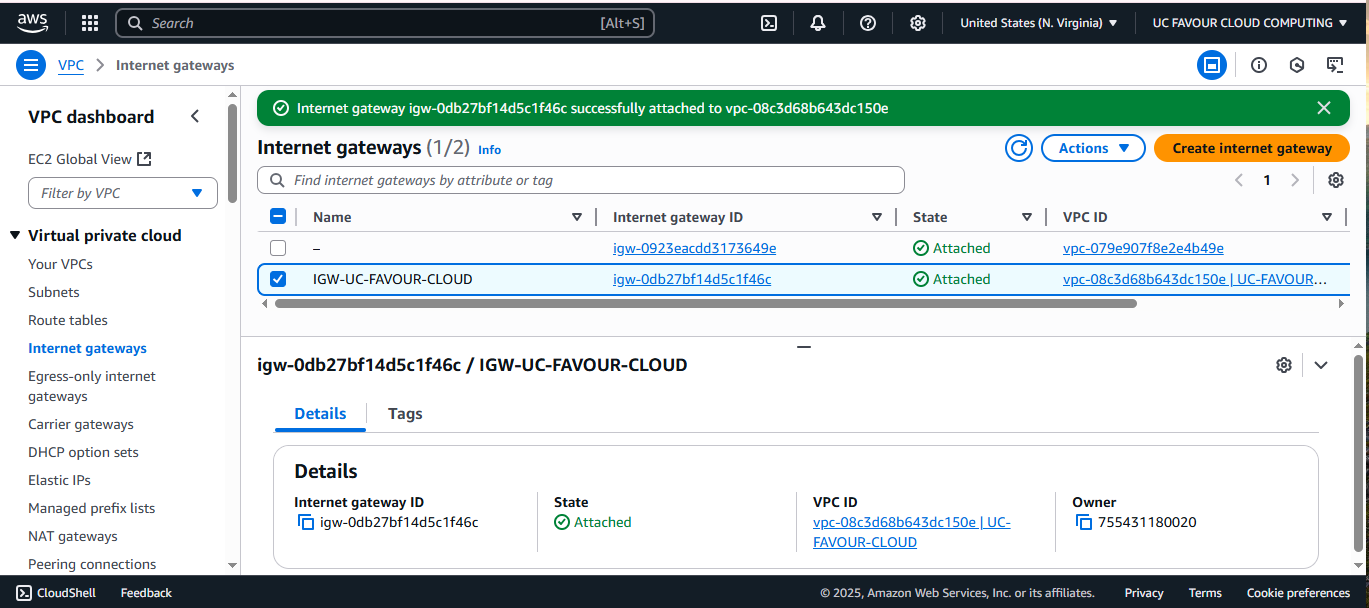Open igw-0db27bf14d5c1f46c table link

692,279
